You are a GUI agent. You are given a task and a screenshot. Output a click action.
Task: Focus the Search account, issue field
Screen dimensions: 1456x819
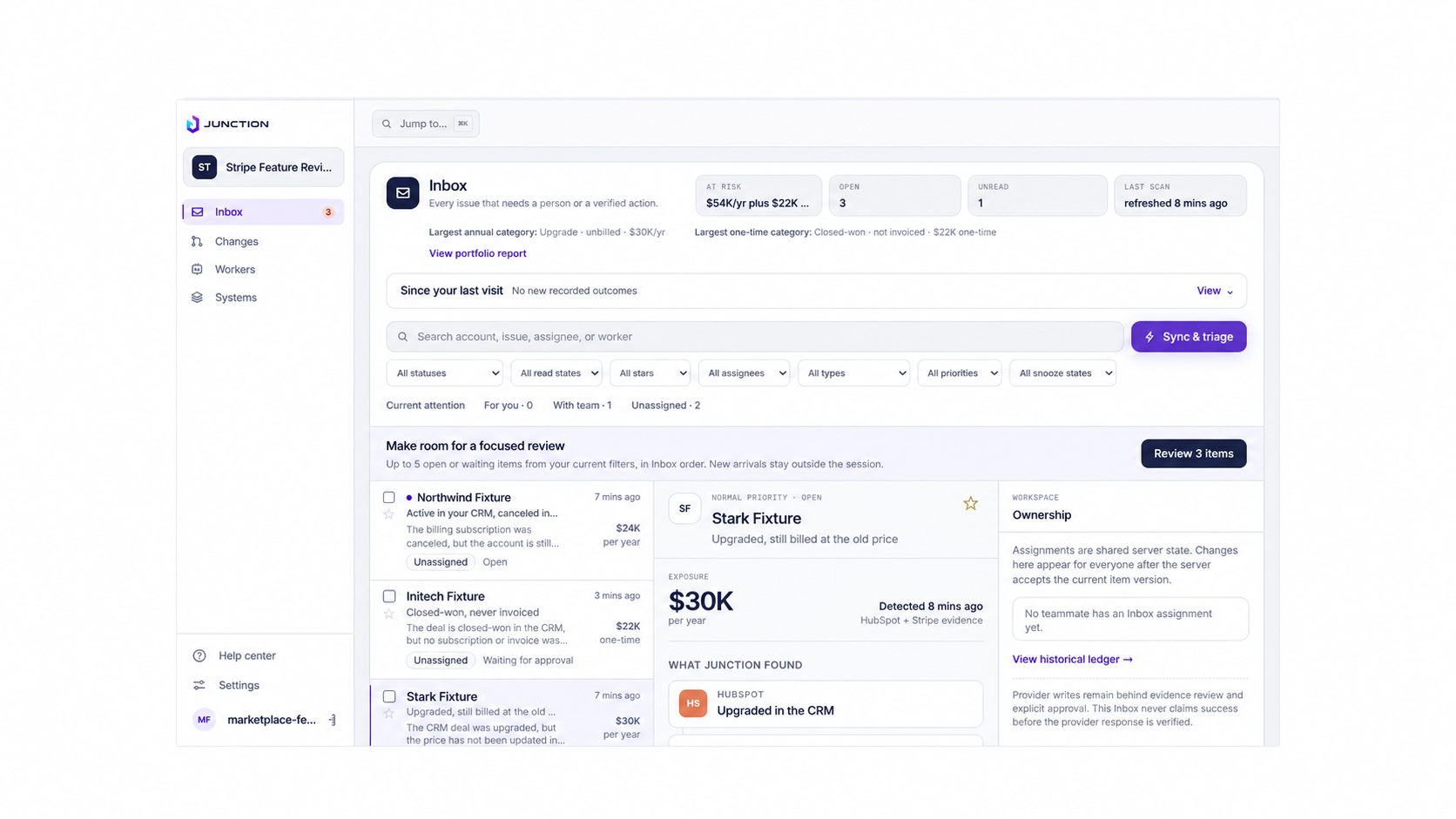755,337
